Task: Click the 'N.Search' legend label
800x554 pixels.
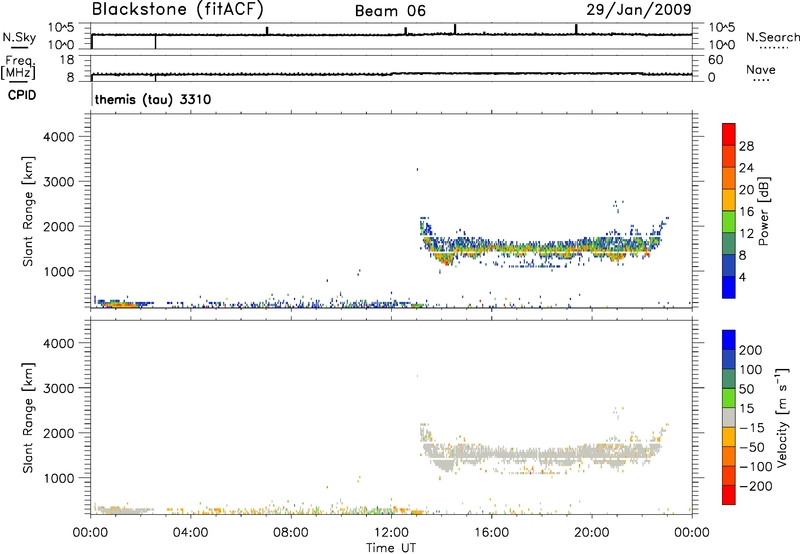Action: [772, 37]
